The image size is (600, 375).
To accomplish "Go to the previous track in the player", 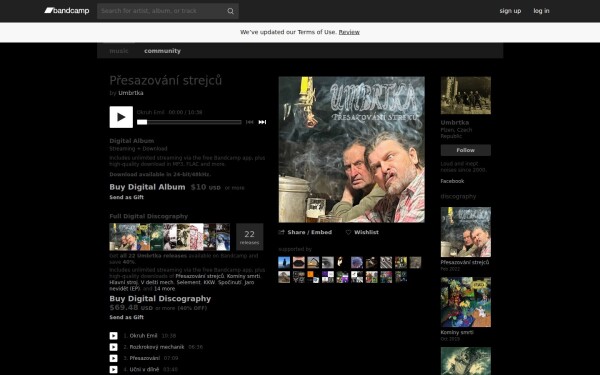I will (x=249, y=122).
